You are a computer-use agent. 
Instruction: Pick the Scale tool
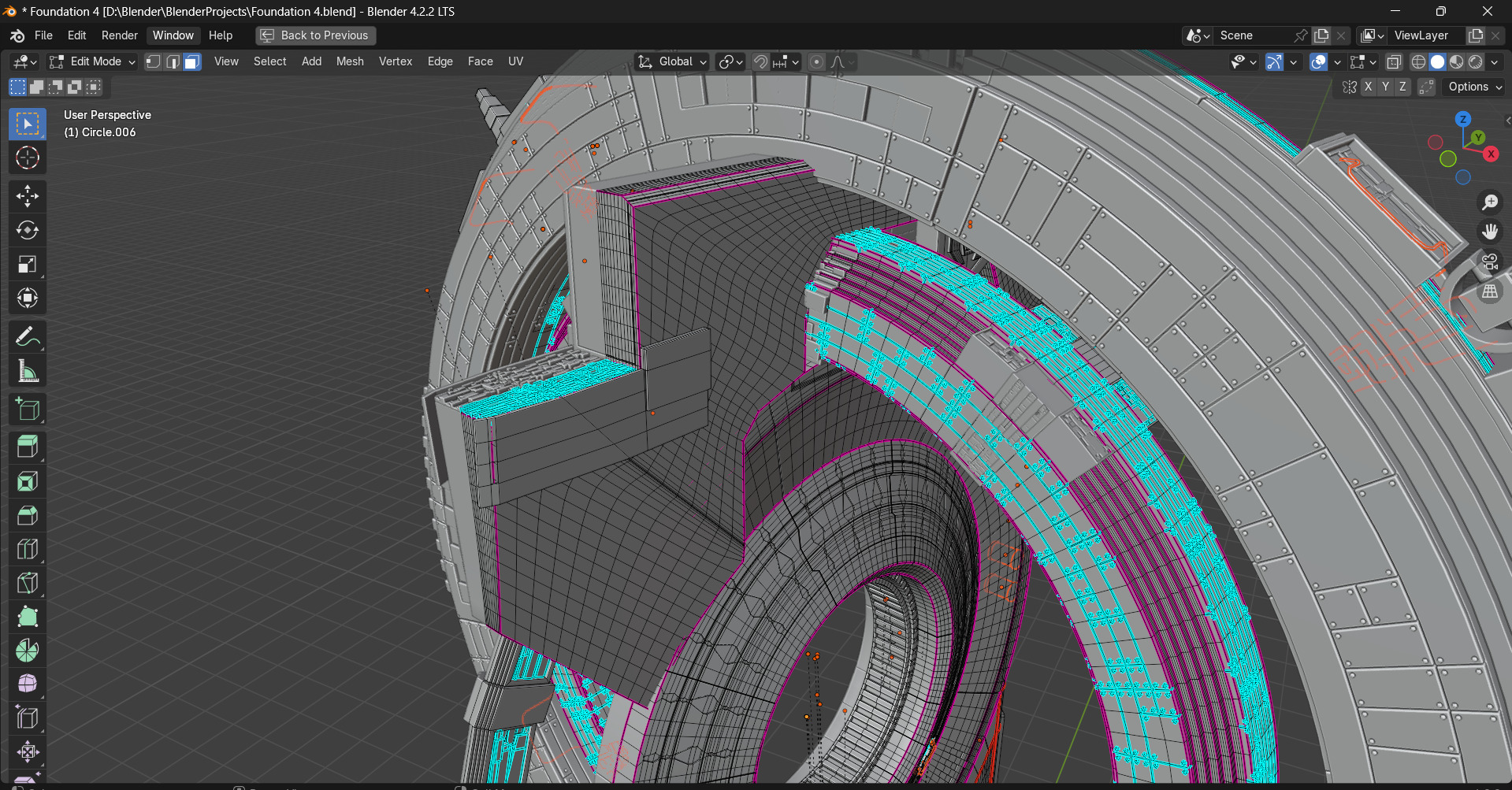[28, 264]
